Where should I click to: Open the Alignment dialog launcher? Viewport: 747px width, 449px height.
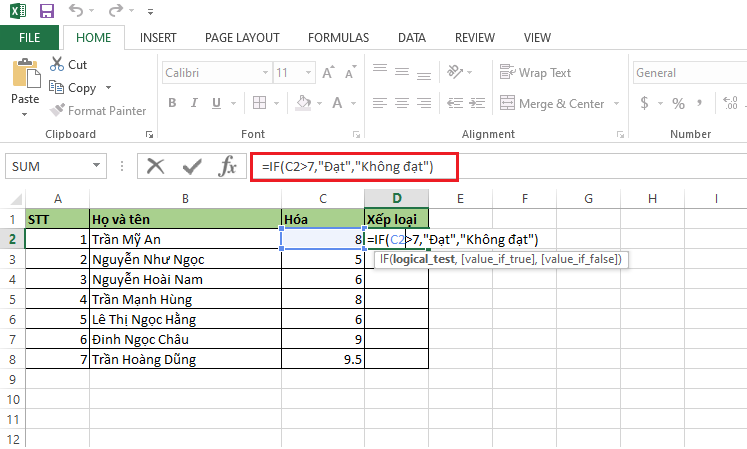[620, 135]
